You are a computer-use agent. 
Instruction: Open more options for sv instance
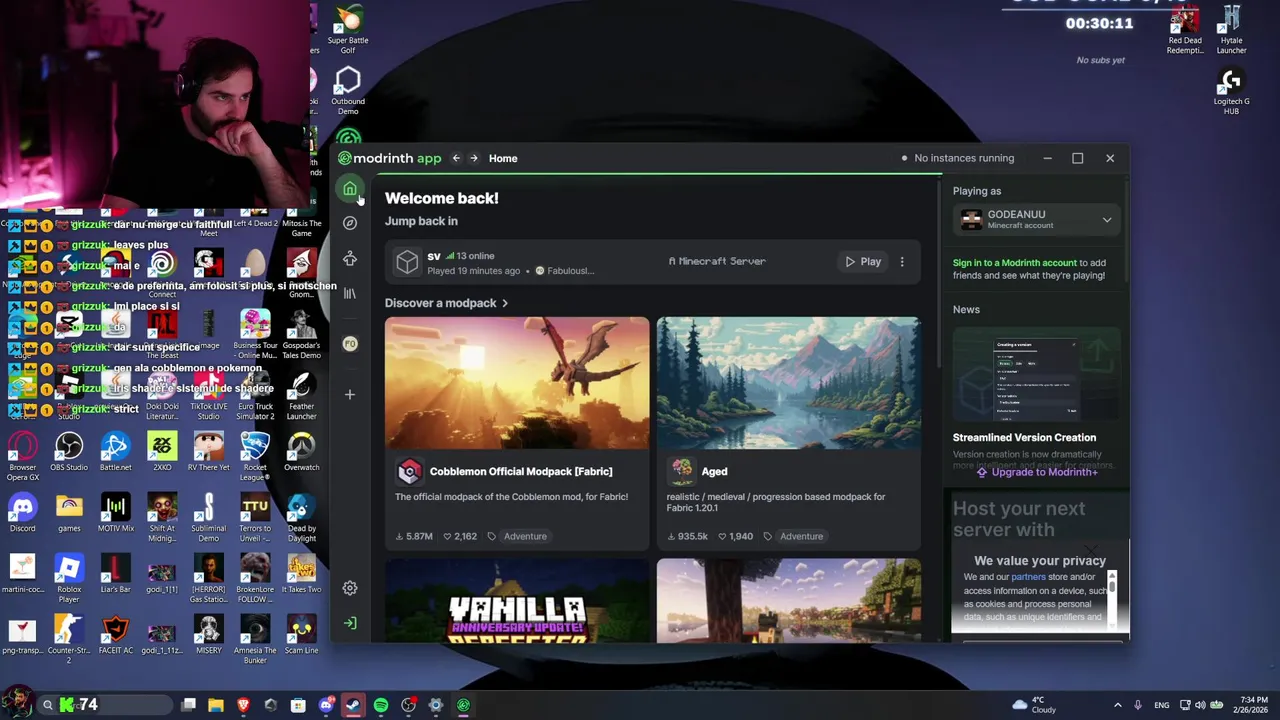click(x=902, y=262)
